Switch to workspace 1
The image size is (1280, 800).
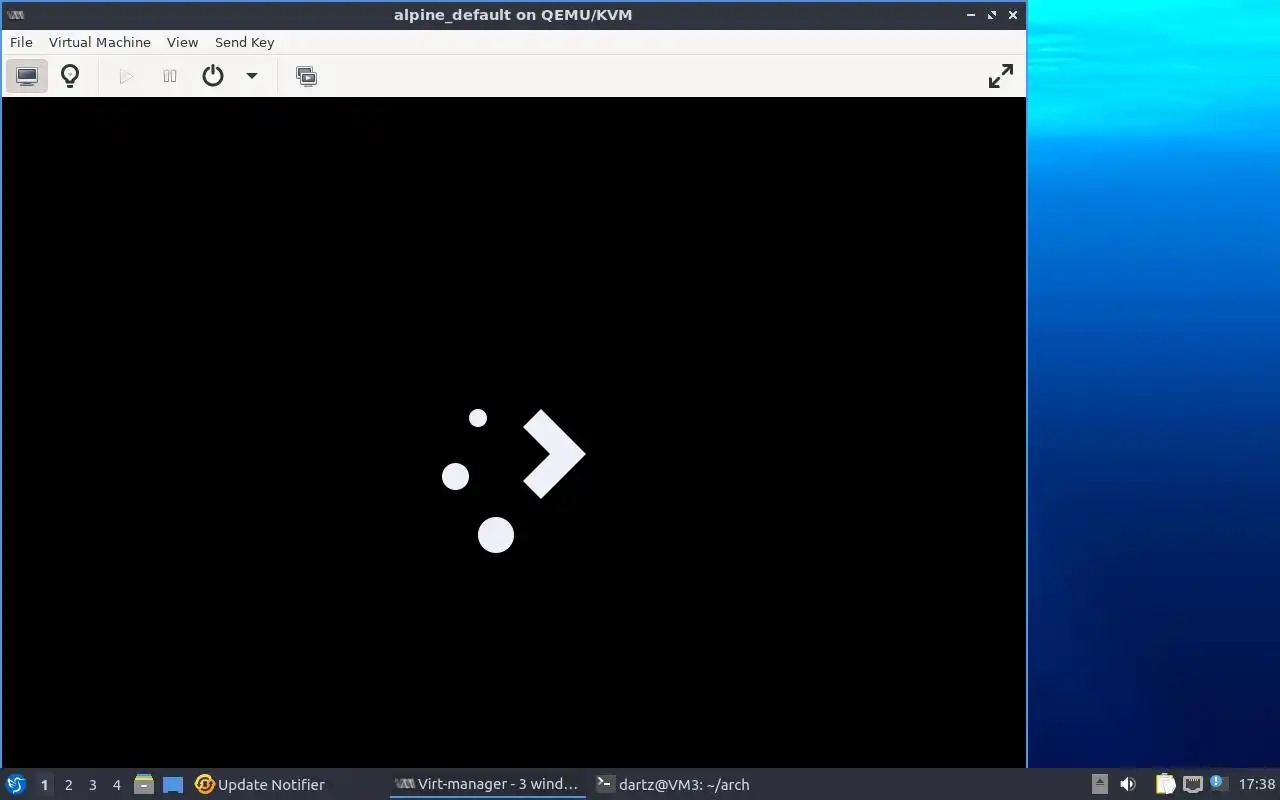(44, 785)
